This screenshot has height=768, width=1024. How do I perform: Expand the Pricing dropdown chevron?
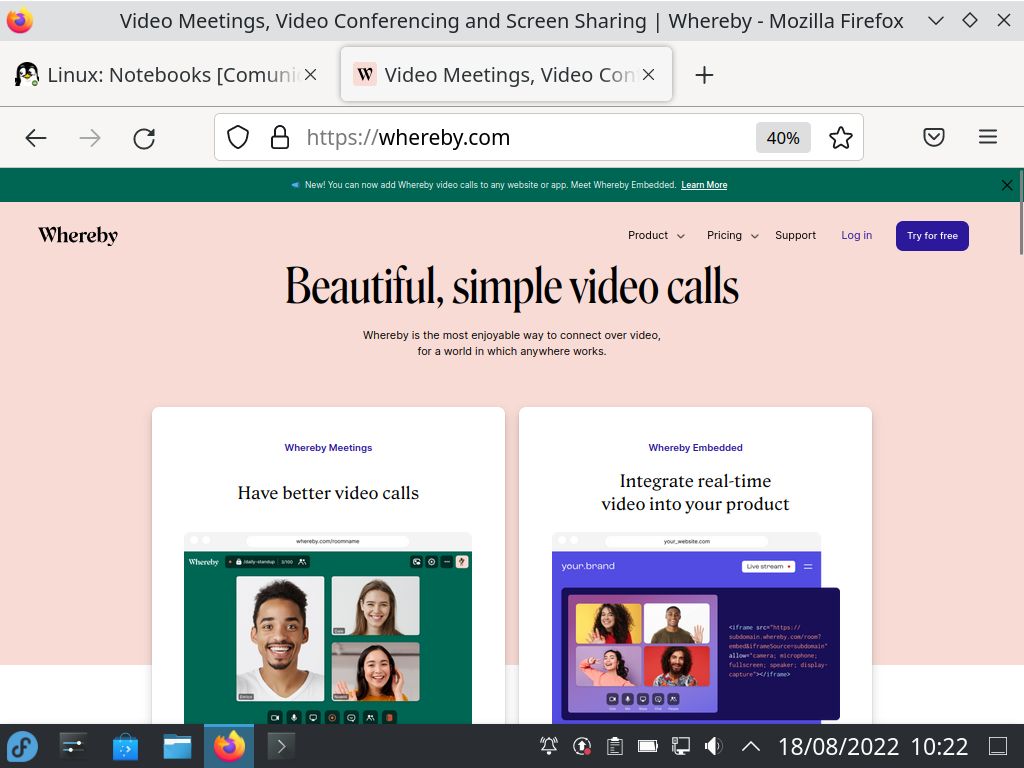[754, 236]
